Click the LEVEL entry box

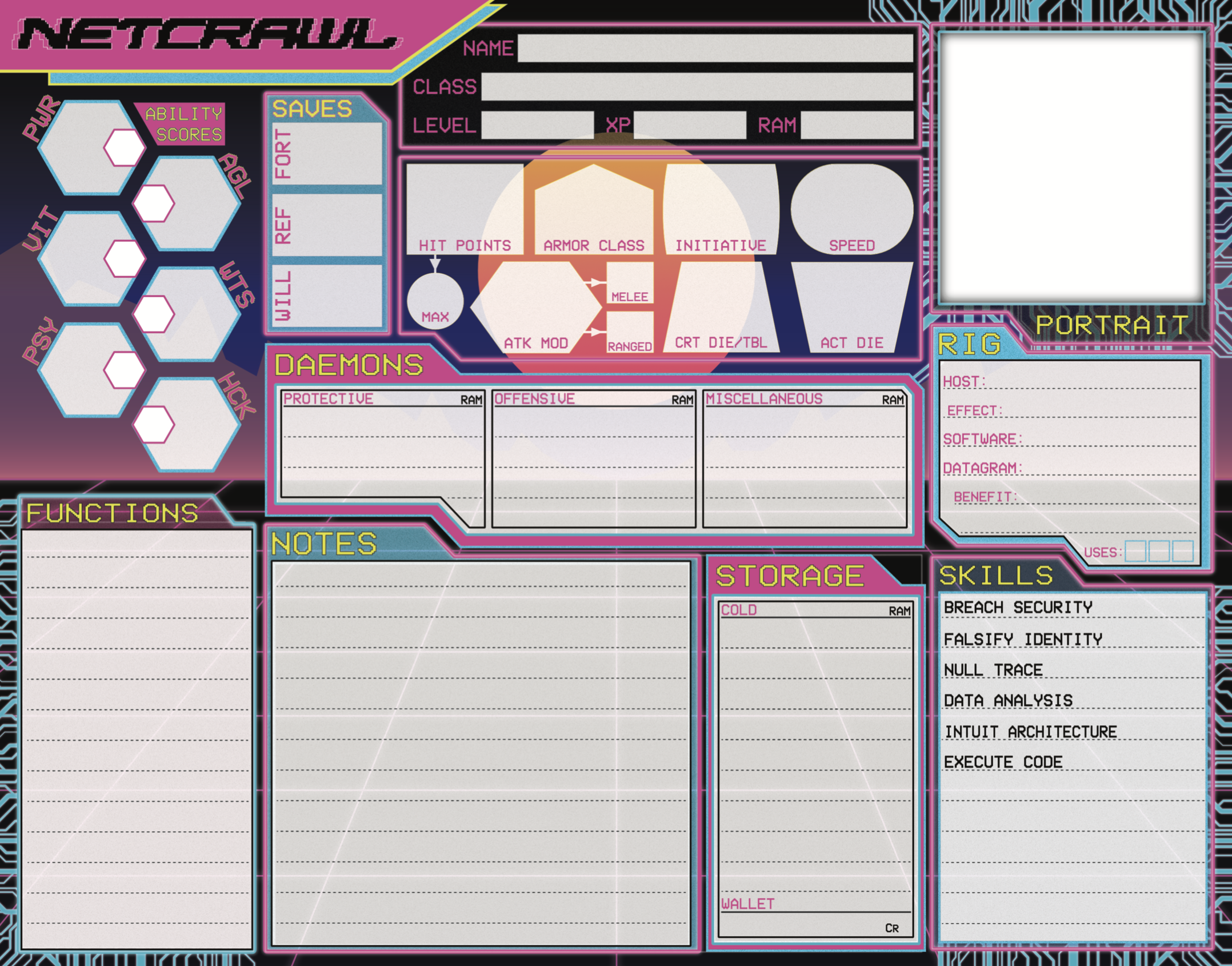(537, 125)
